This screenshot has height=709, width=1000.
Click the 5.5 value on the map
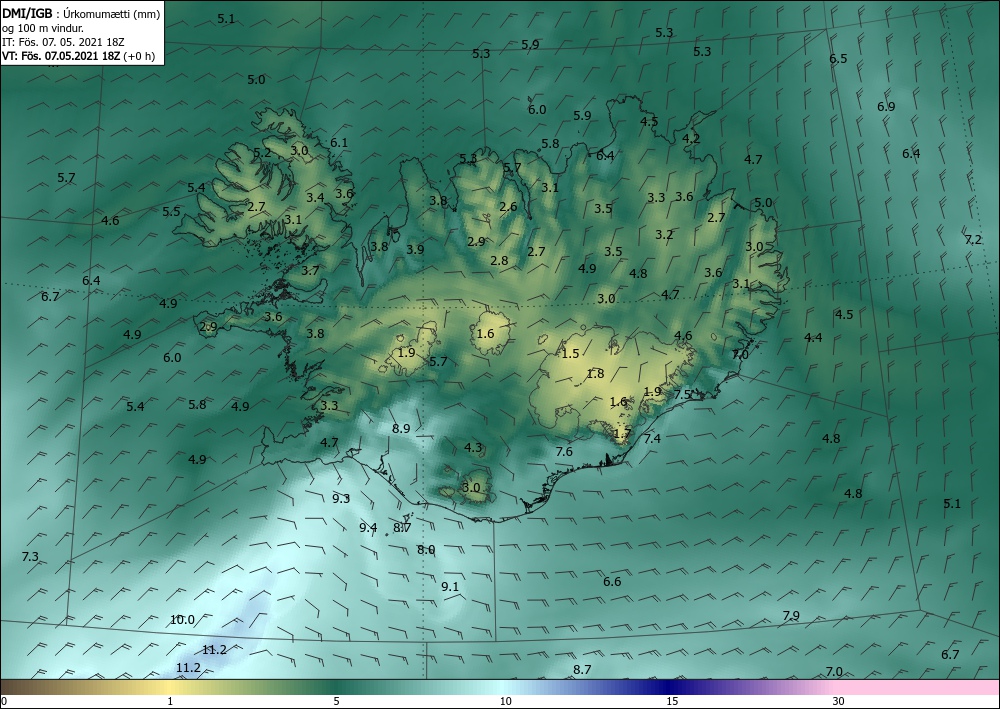tap(171, 212)
